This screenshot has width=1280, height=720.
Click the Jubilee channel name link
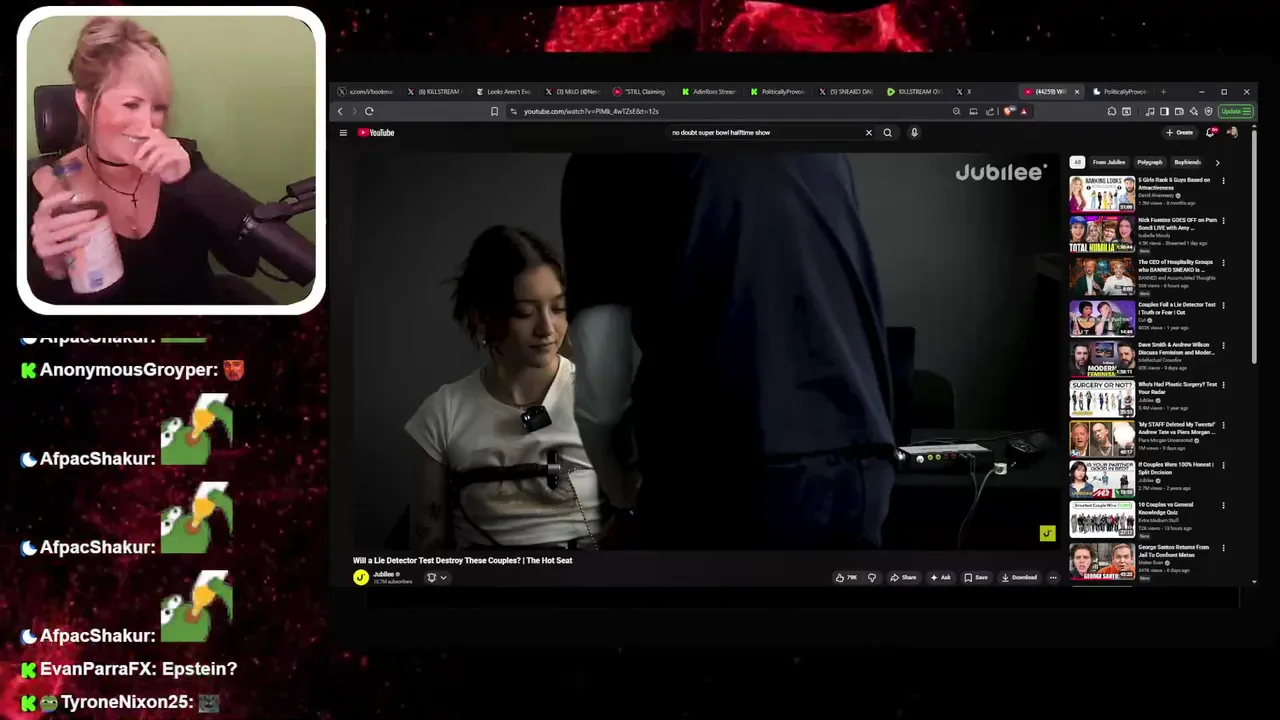pyautogui.click(x=383, y=574)
